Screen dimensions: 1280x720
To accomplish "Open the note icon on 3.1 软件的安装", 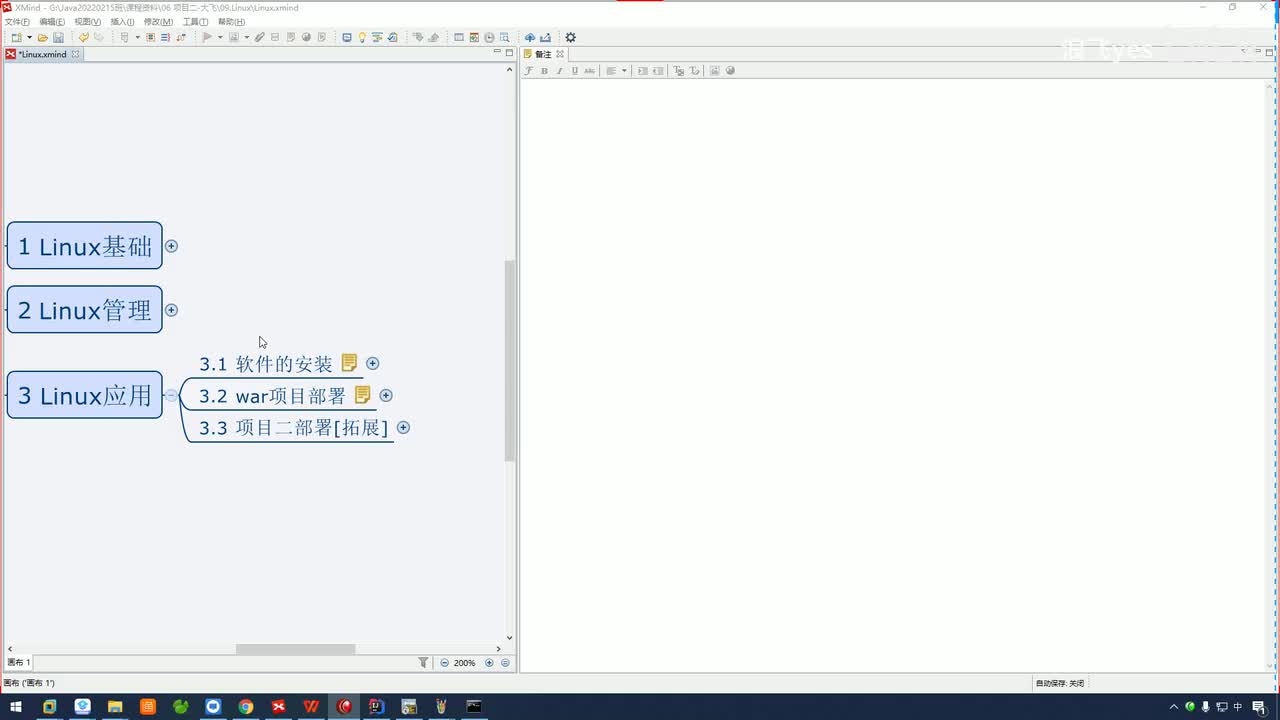I will 349,363.
